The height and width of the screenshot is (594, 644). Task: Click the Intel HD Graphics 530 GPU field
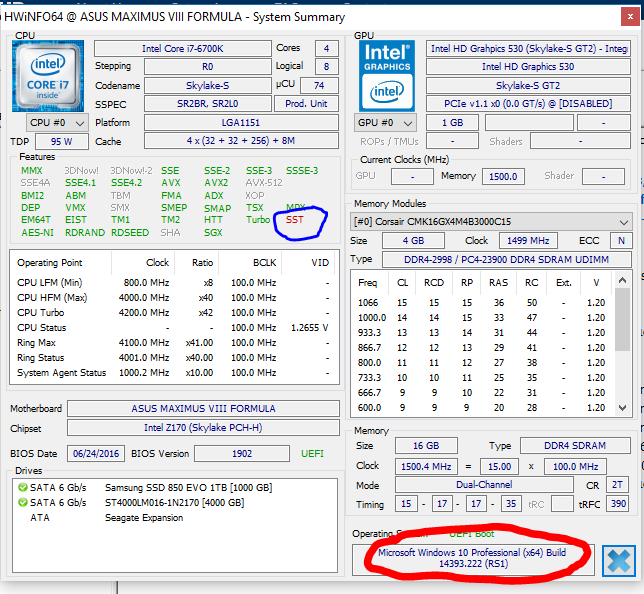pyautogui.click(x=528, y=67)
